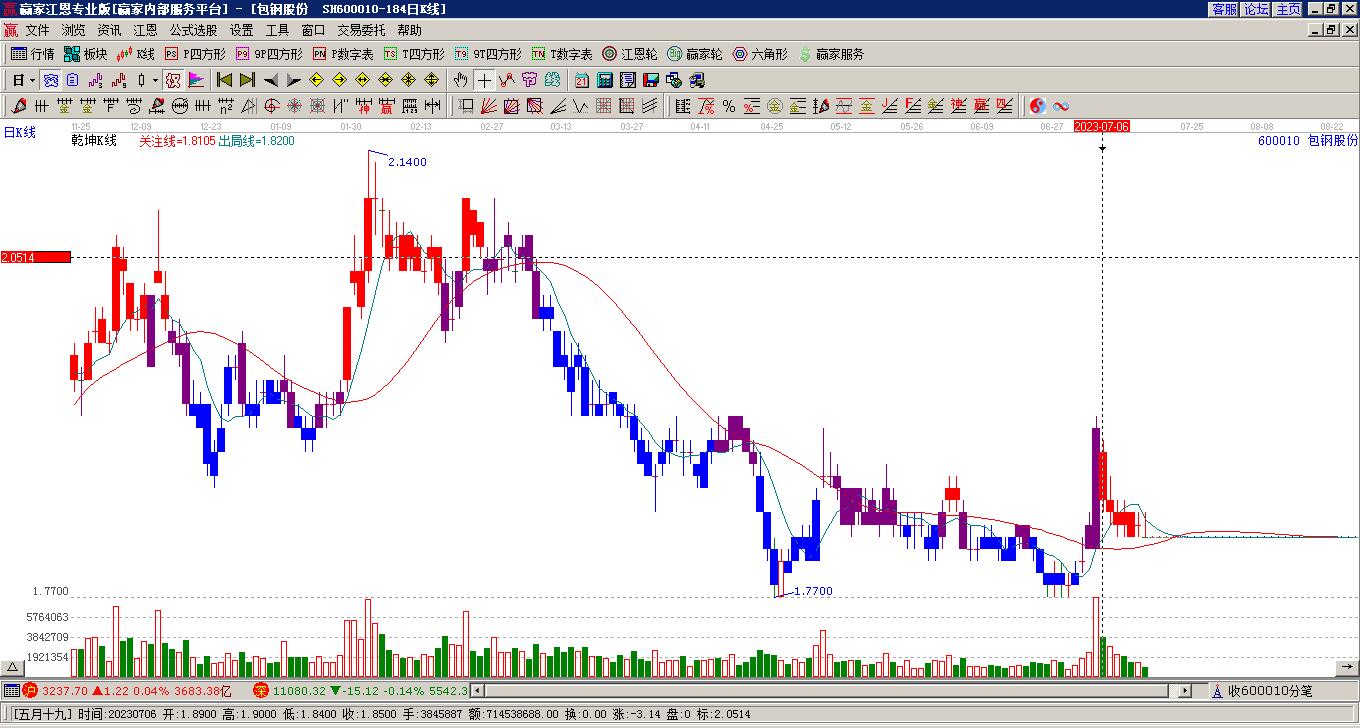Viewport: 1360px width, 728px height.
Task: Toggle the crosshair cursor tool
Action: tap(484, 80)
